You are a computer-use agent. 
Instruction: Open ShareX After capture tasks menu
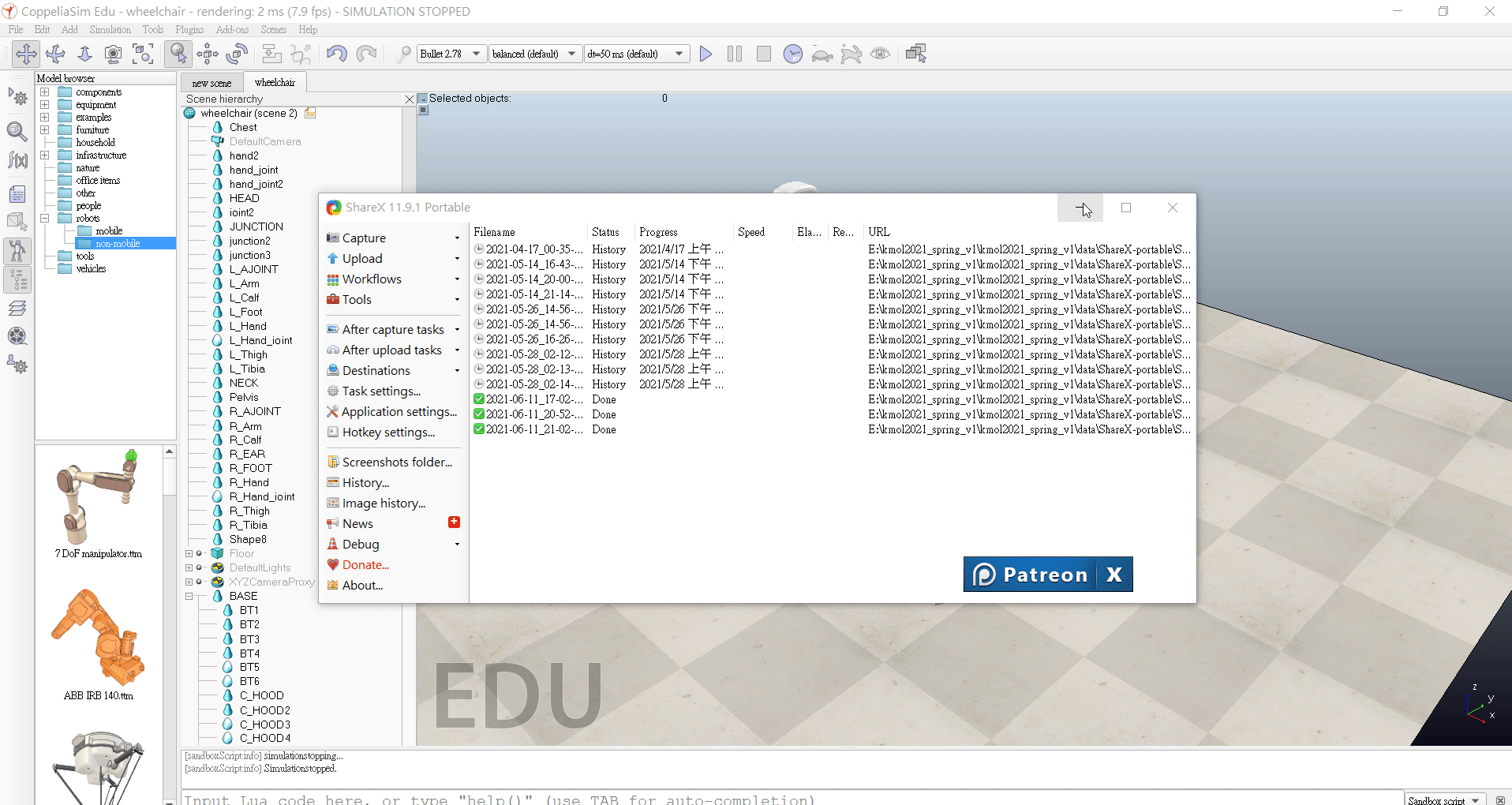(x=393, y=330)
